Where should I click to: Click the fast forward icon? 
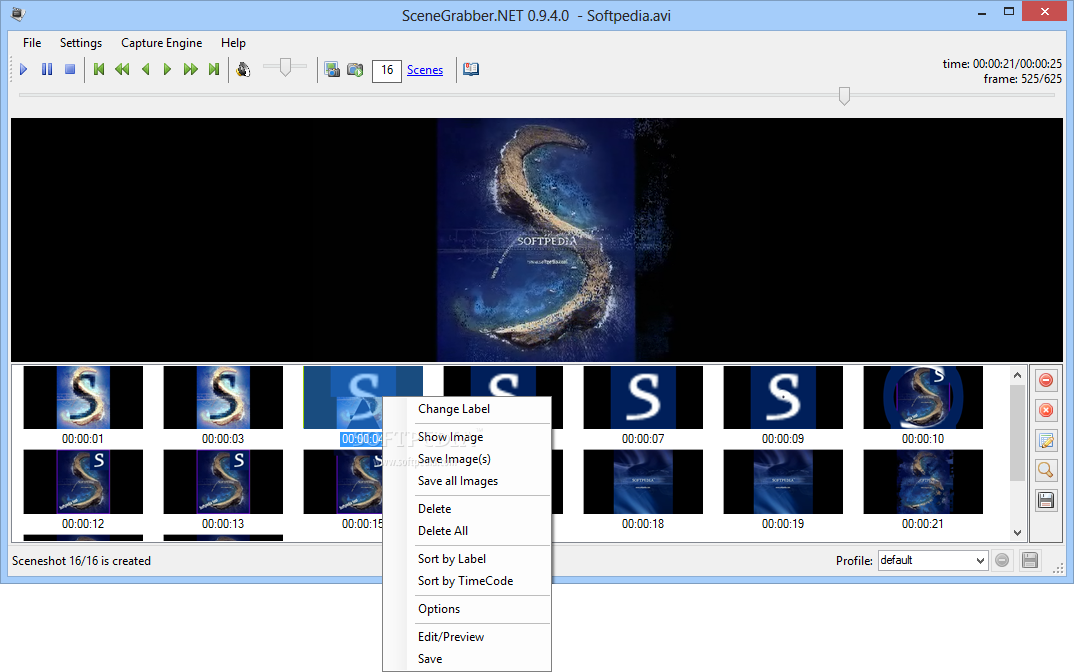point(190,69)
